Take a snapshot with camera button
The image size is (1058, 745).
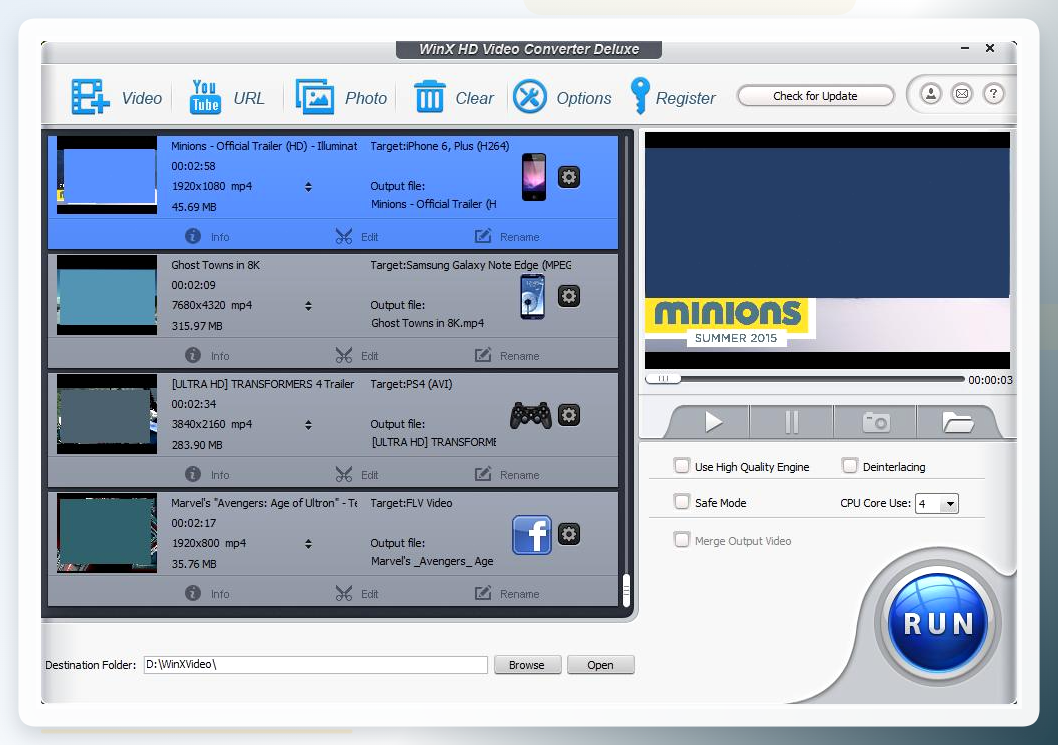[x=876, y=422]
